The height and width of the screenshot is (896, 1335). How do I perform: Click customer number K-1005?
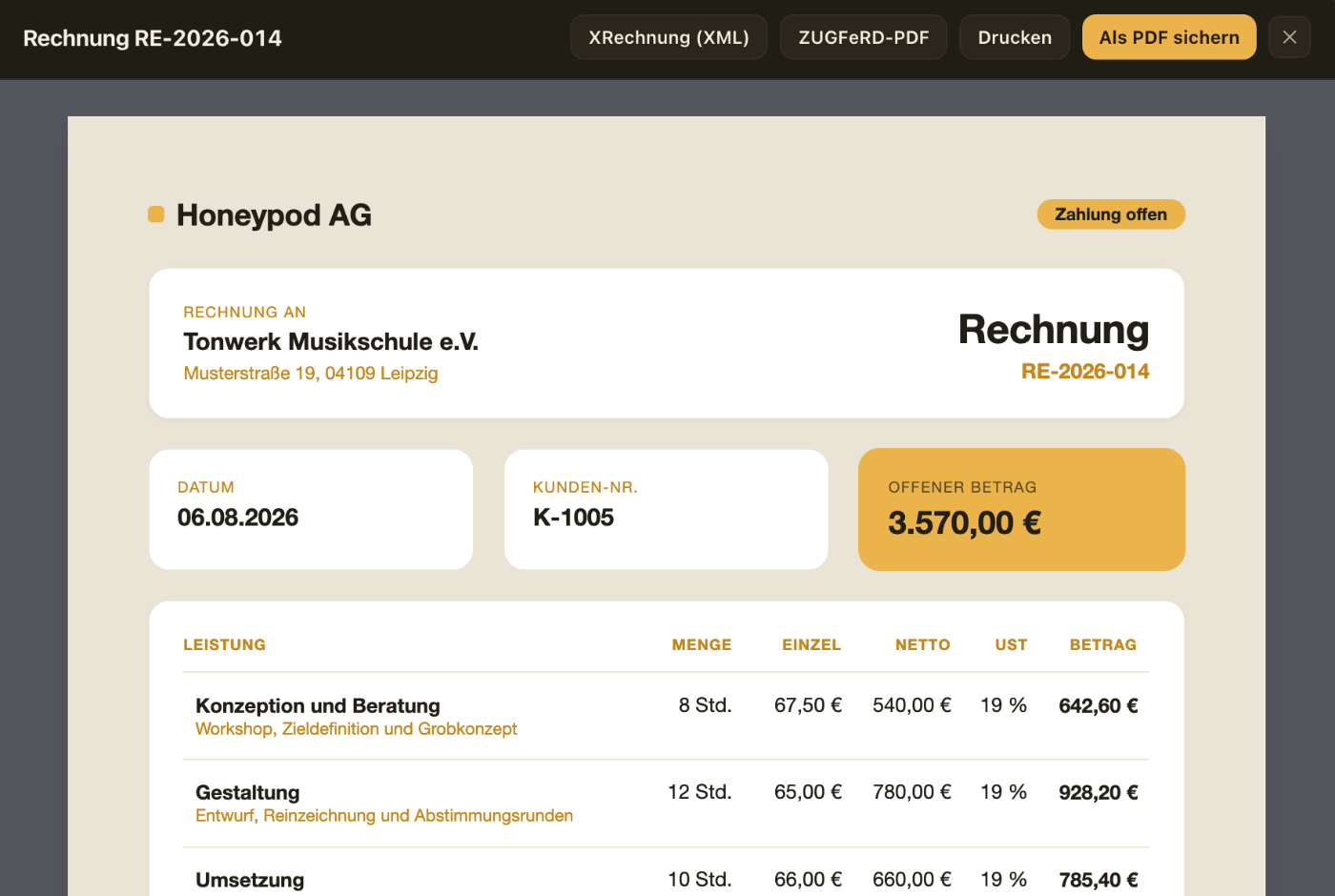coord(573,518)
